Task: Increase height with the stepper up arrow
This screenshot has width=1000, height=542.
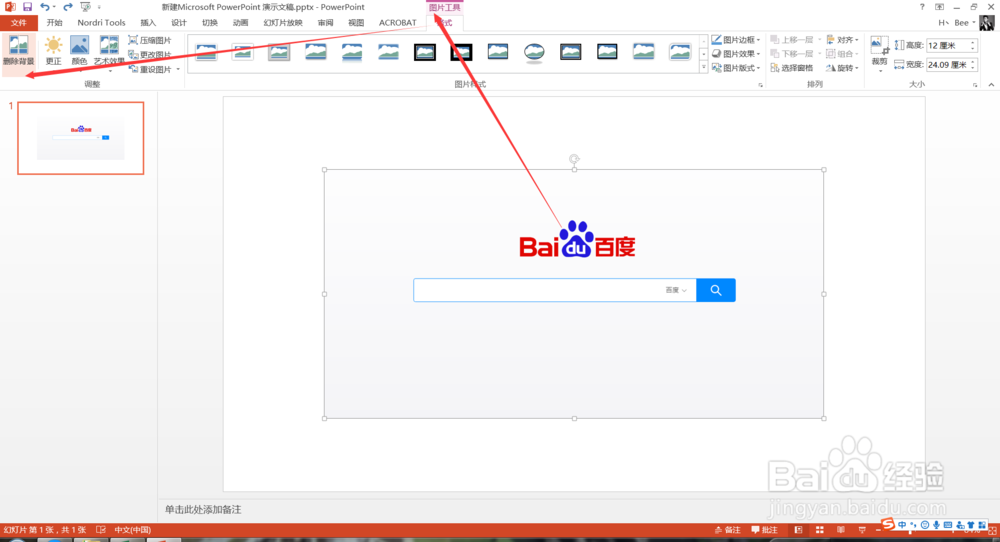Action: [x=973, y=43]
